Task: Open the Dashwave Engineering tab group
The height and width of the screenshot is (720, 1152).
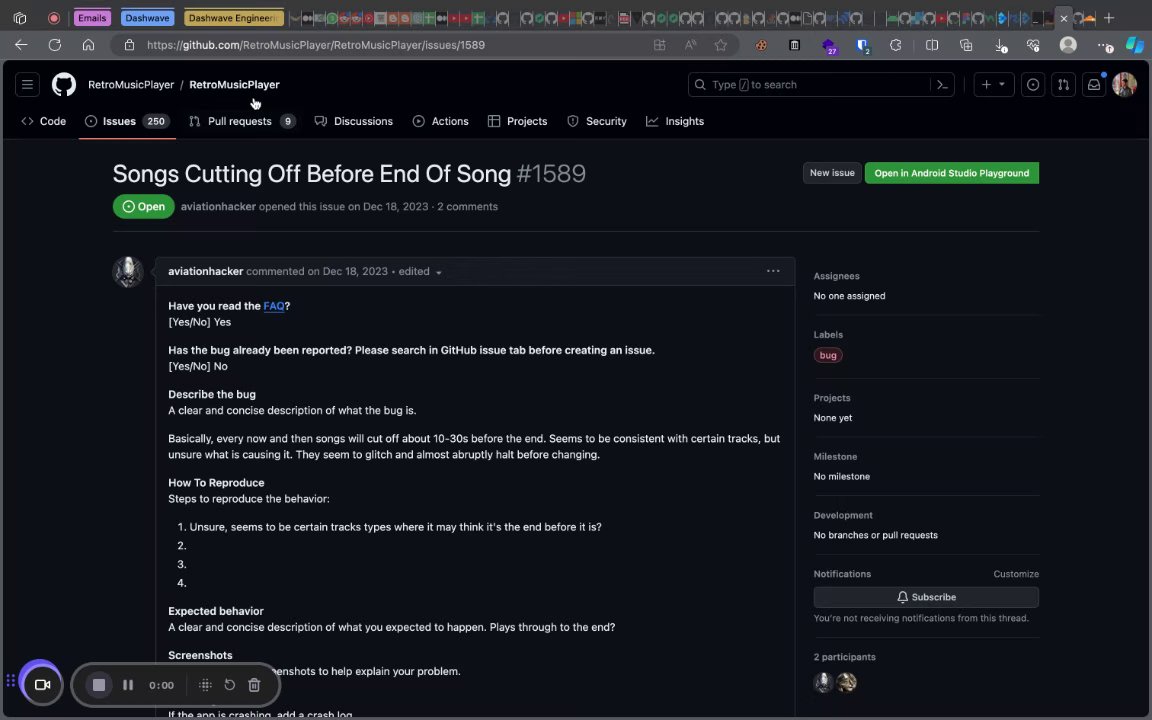Action: (234, 18)
